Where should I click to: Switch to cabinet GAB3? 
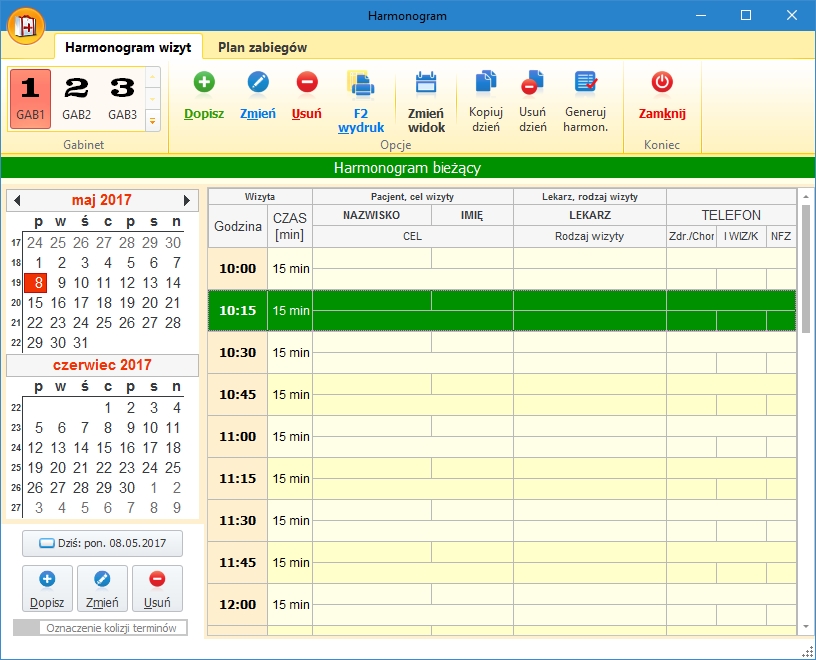pos(122,98)
